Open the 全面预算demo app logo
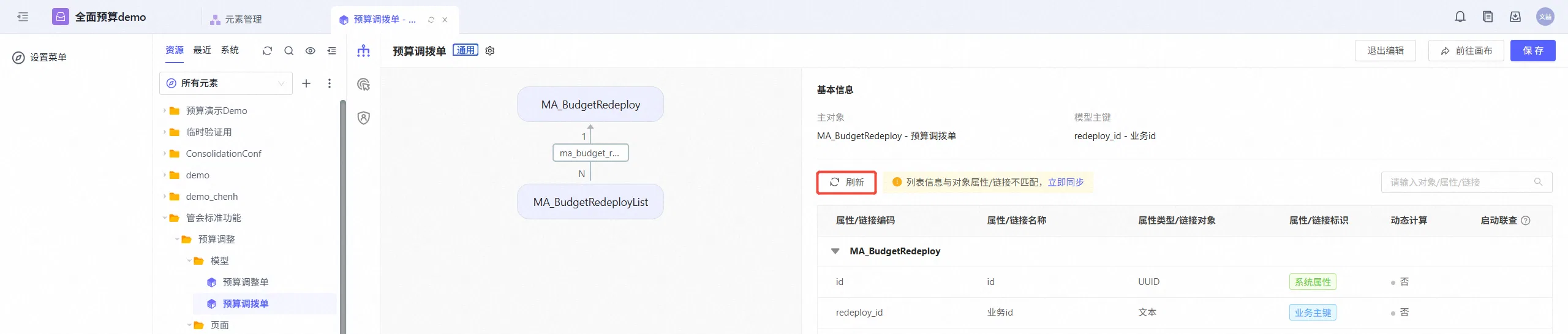 [60, 17]
